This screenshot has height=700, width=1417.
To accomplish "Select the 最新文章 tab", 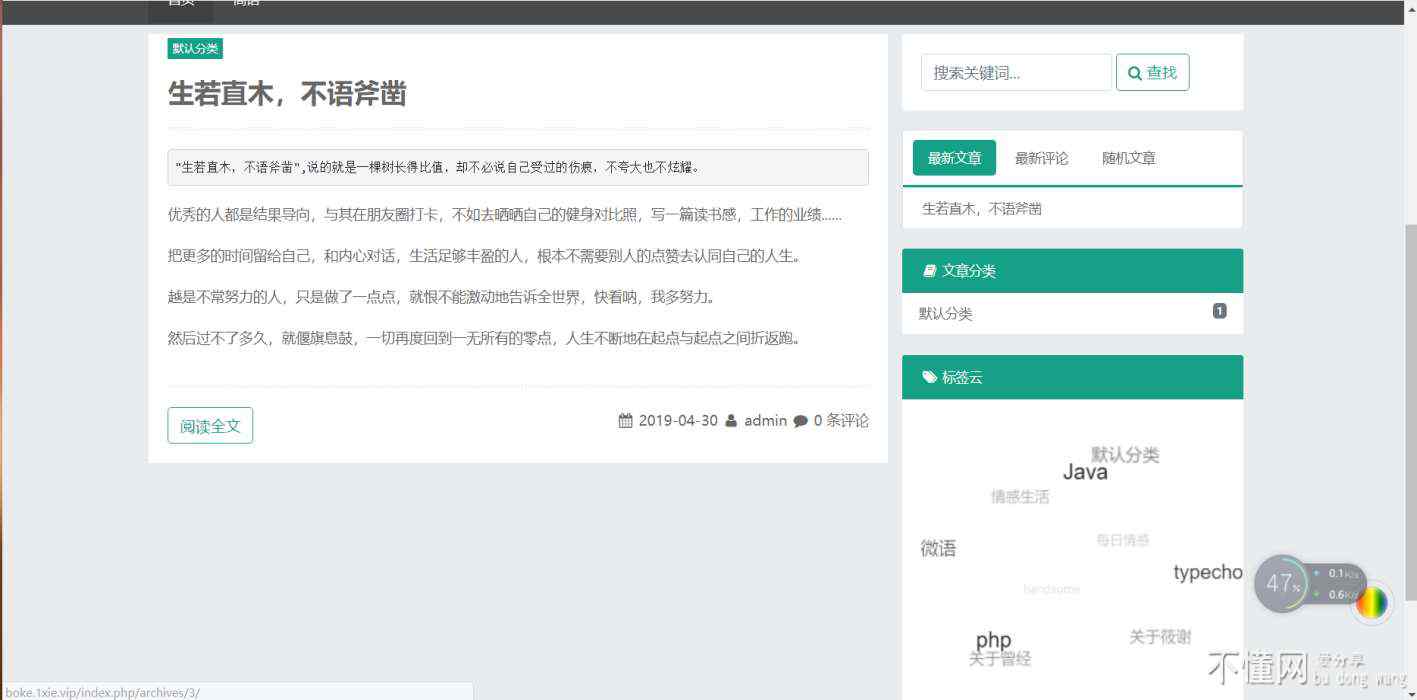I will pyautogui.click(x=954, y=158).
